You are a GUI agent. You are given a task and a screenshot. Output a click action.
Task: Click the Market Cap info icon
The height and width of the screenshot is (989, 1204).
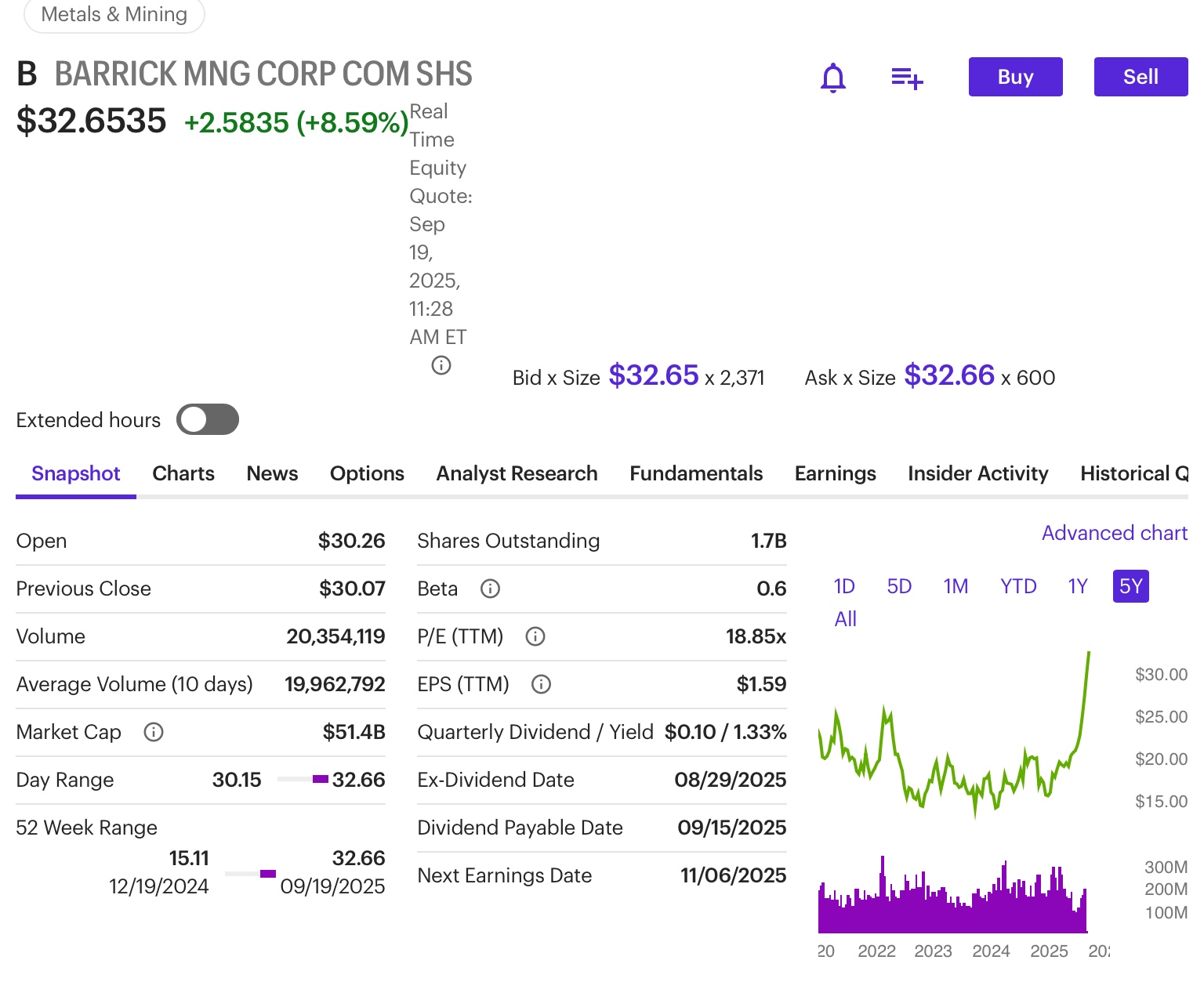coord(154,732)
